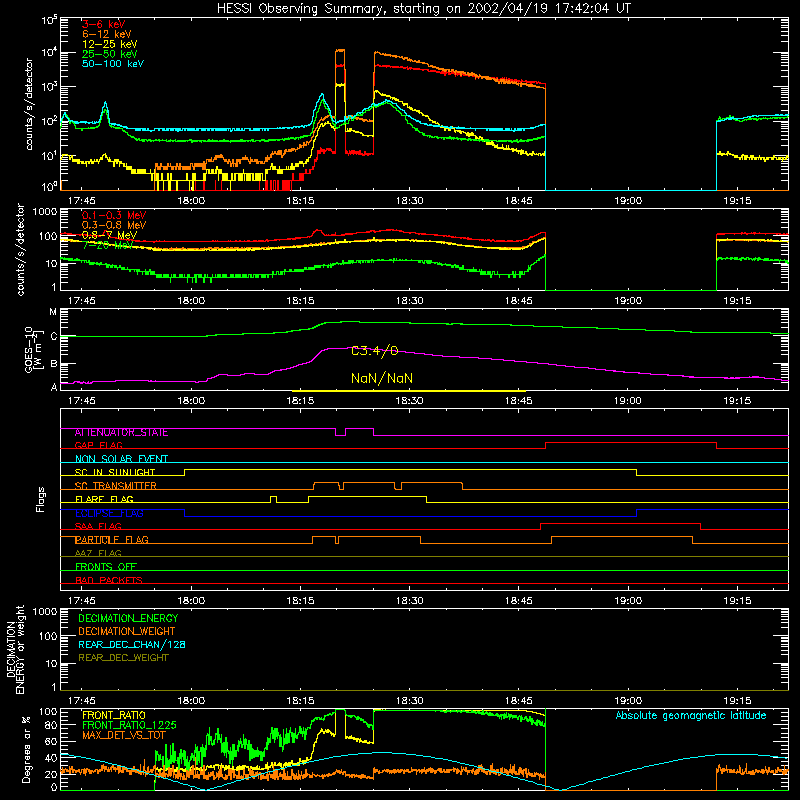Click the FRONT_RATIO_1225 legend label
800x800 pixels.
(x=129, y=725)
